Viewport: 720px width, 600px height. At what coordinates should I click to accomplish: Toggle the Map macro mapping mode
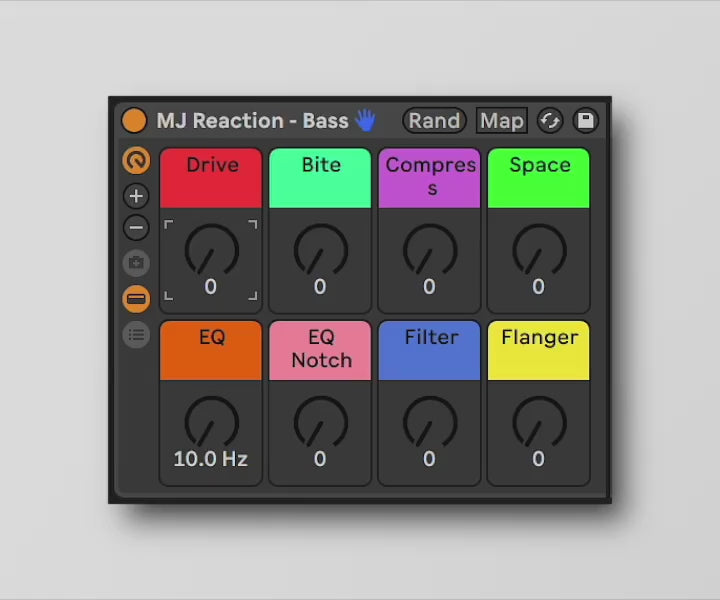[501, 121]
